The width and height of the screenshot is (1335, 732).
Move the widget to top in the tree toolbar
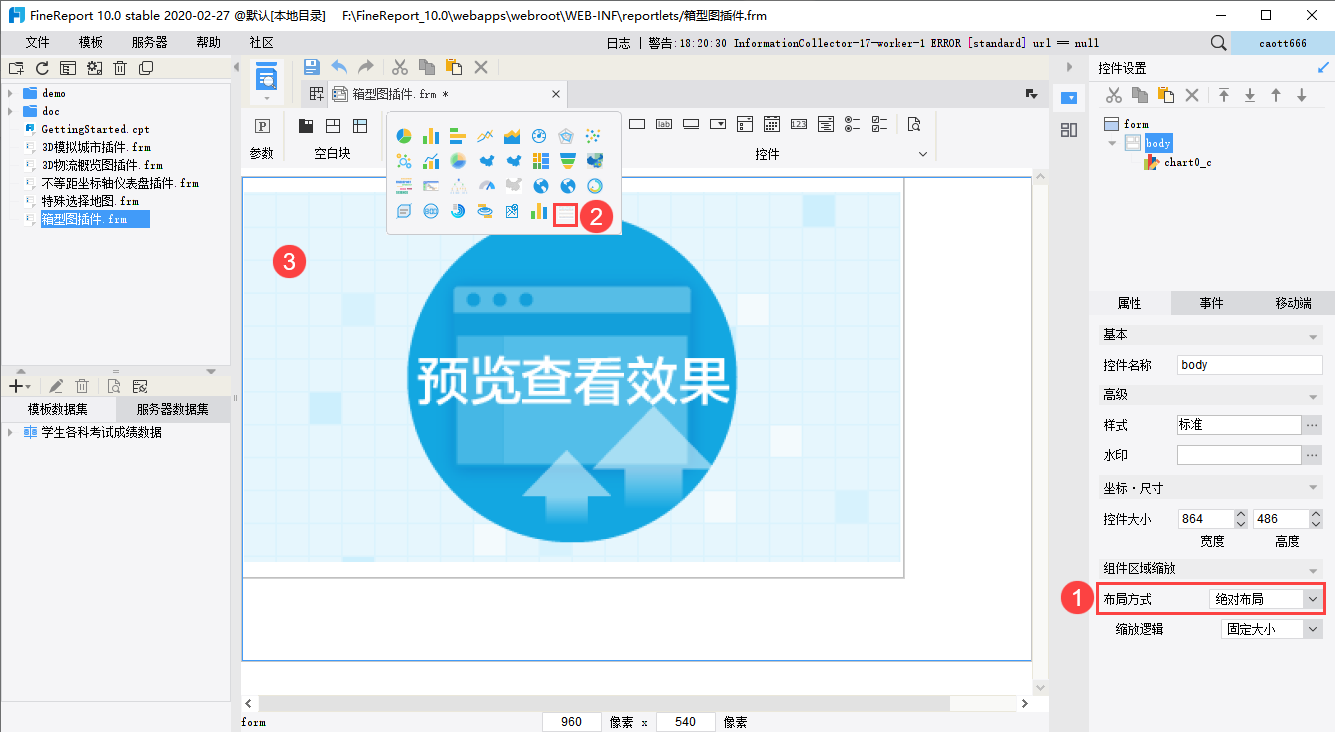point(1223,95)
